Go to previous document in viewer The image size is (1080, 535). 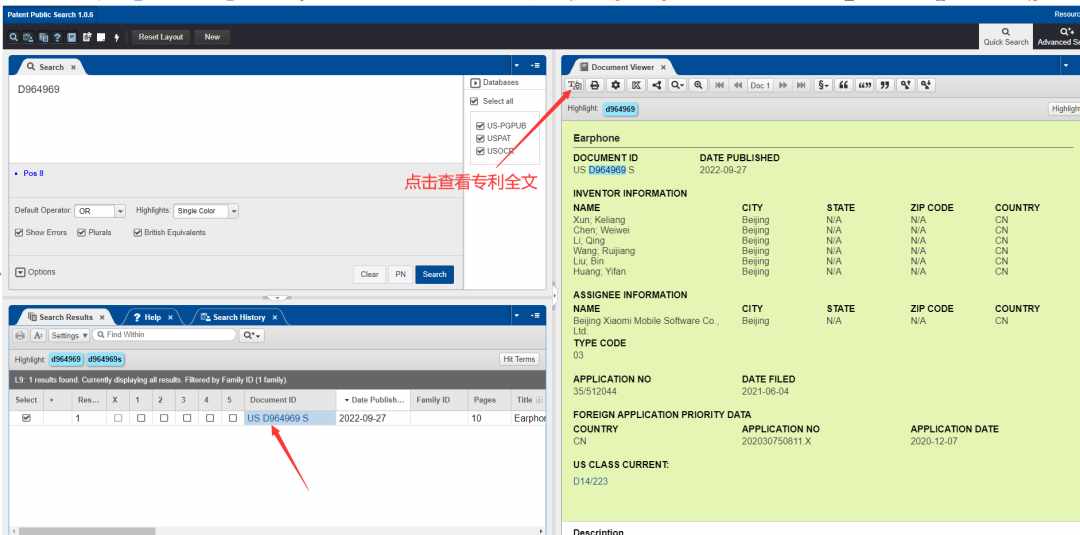pyautogui.click(x=738, y=85)
